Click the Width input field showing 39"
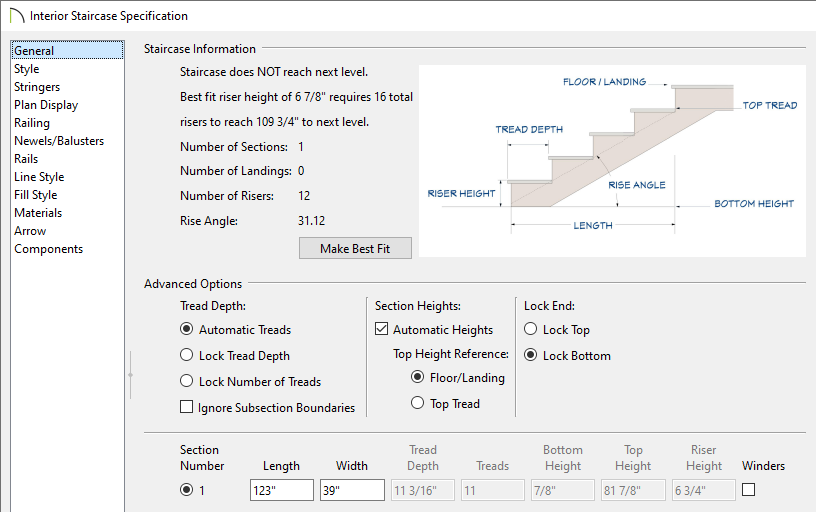This screenshot has width=816, height=512. pyautogui.click(x=352, y=490)
